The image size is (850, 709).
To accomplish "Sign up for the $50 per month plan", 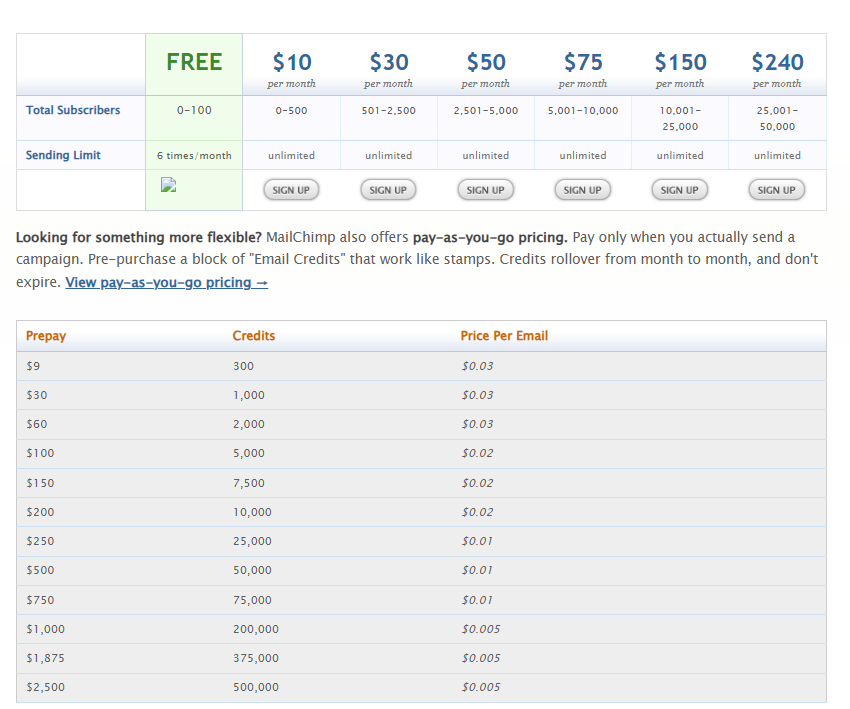I will 485,190.
